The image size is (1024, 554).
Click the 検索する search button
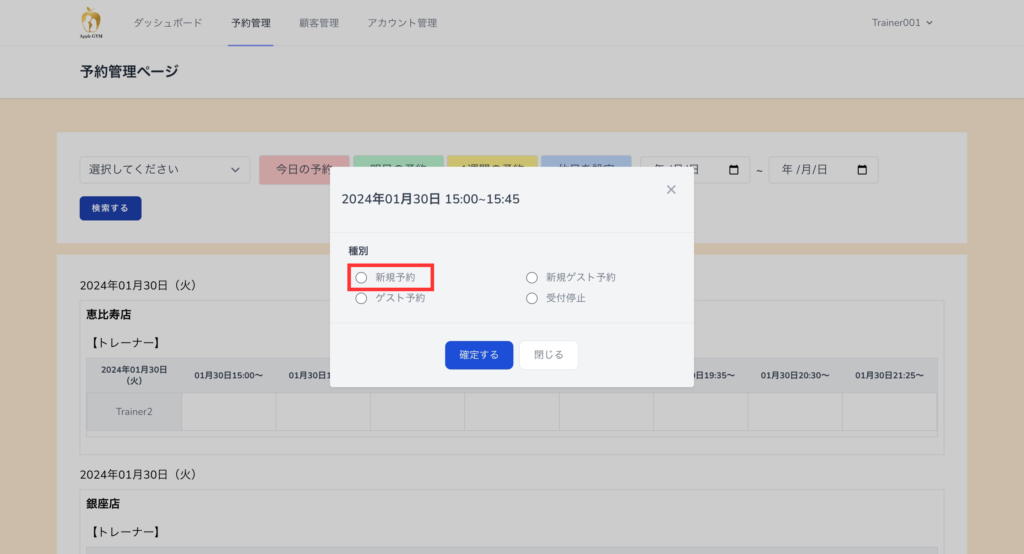point(110,208)
